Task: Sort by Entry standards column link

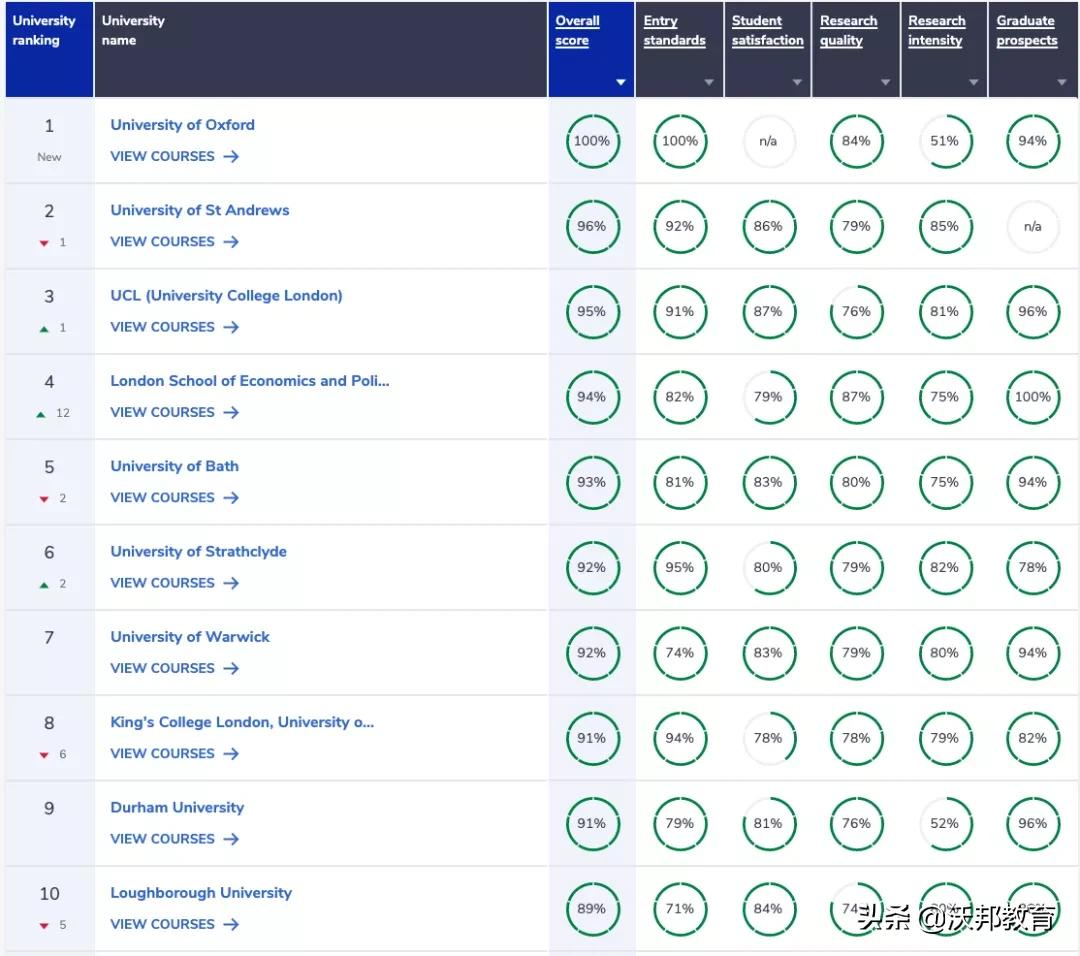Action: tap(674, 30)
